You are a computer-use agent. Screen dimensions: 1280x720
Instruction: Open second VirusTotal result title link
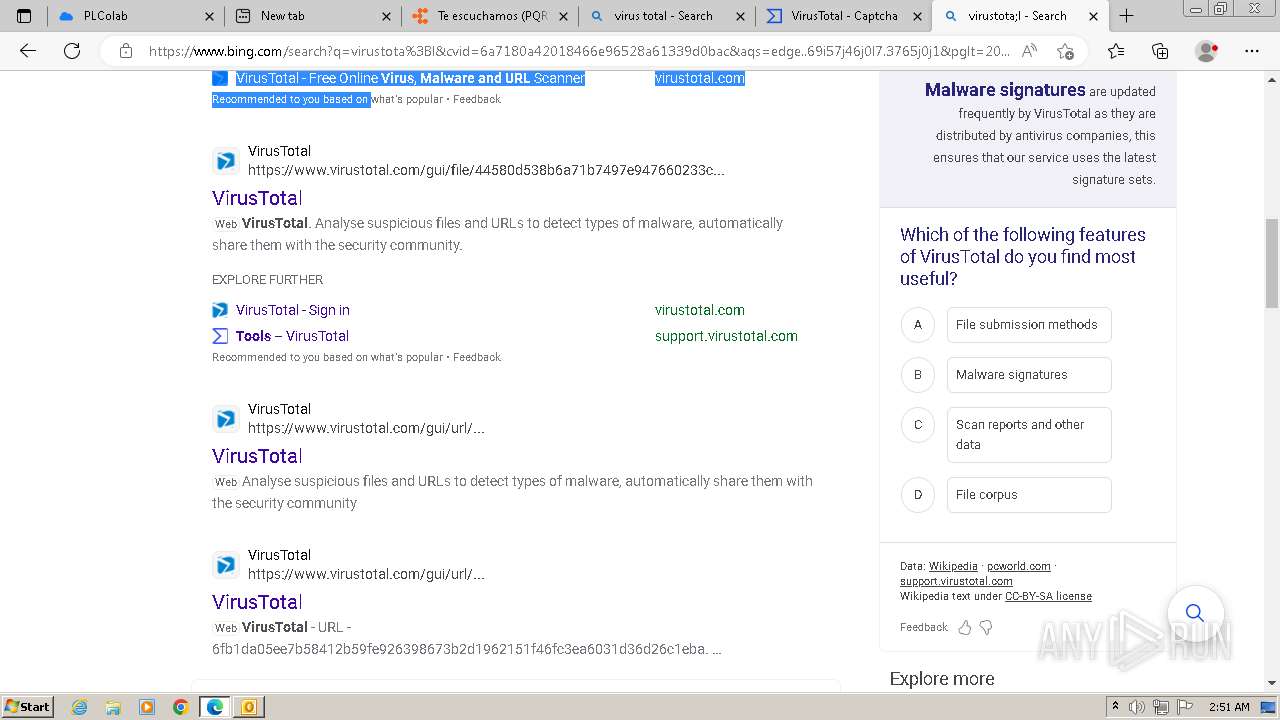point(257,456)
